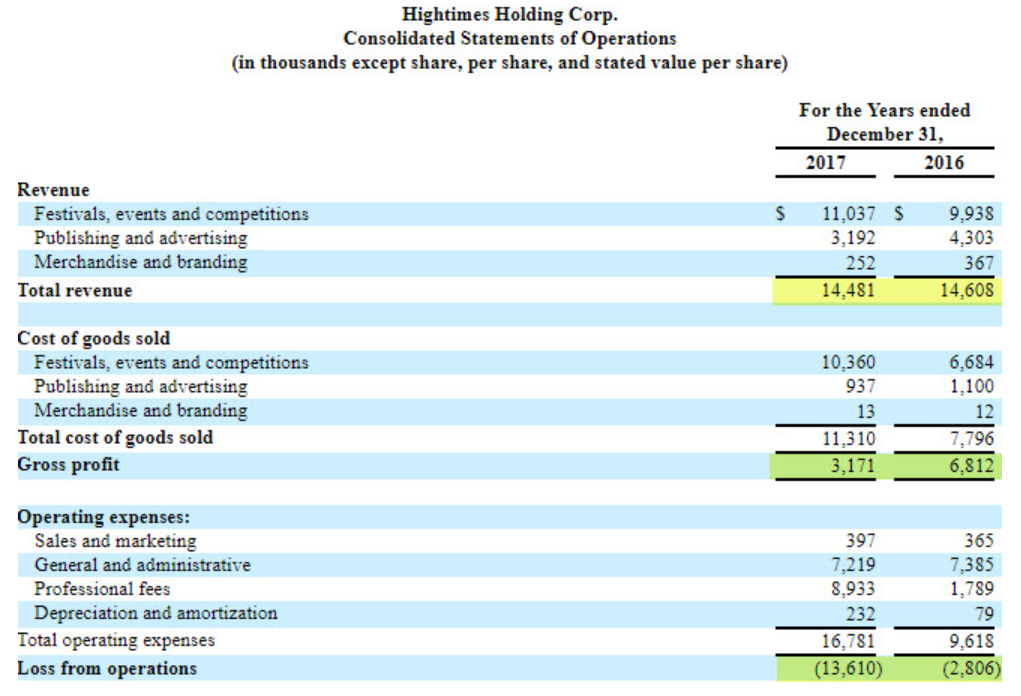This screenshot has width=1021, height=696.
Task: Click the 11,310 total cost value
Action: click(x=848, y=438)
